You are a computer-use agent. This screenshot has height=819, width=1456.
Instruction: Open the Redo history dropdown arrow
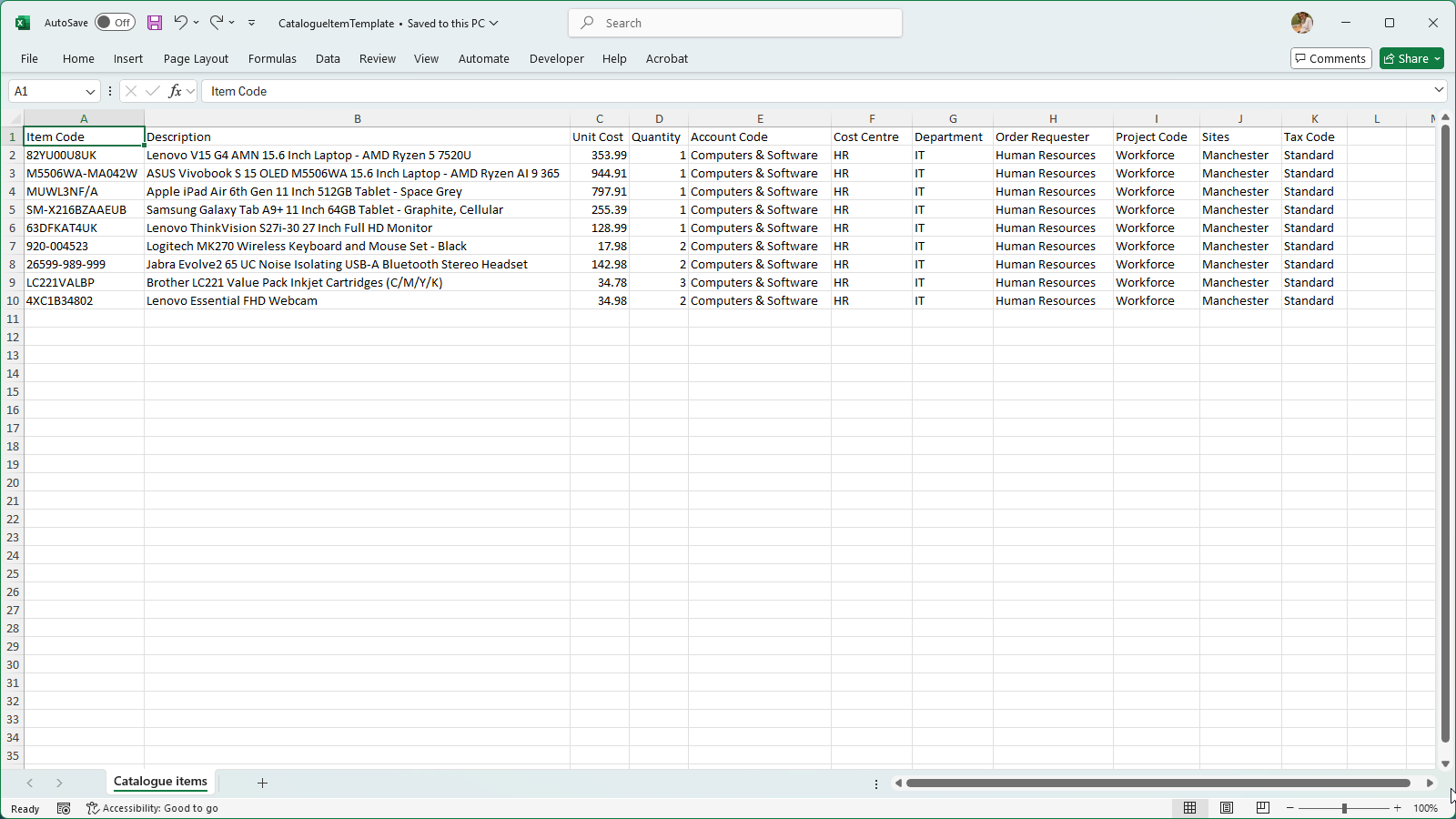[232, 23]
